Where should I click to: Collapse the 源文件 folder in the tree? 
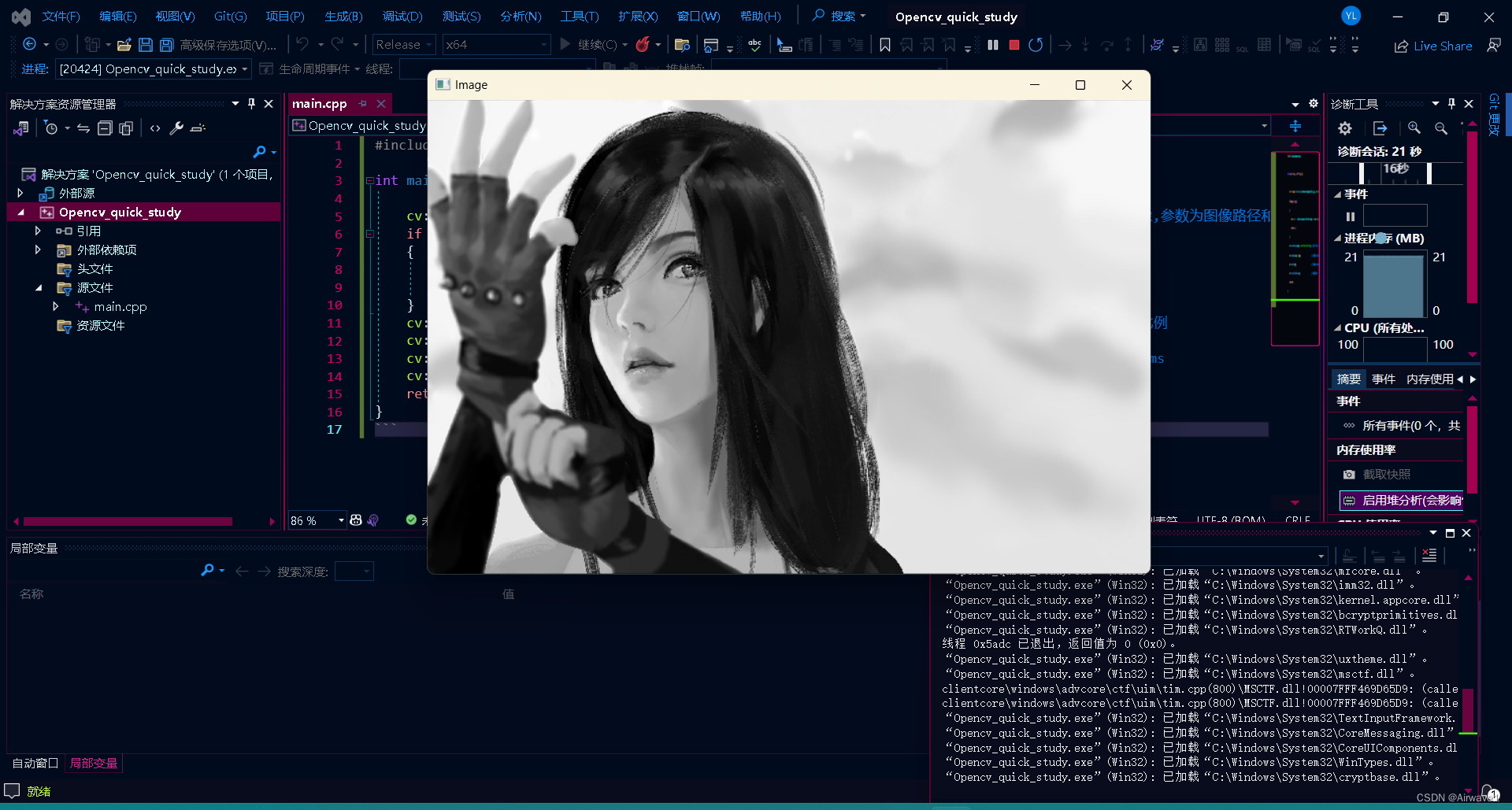coord(39,288)
